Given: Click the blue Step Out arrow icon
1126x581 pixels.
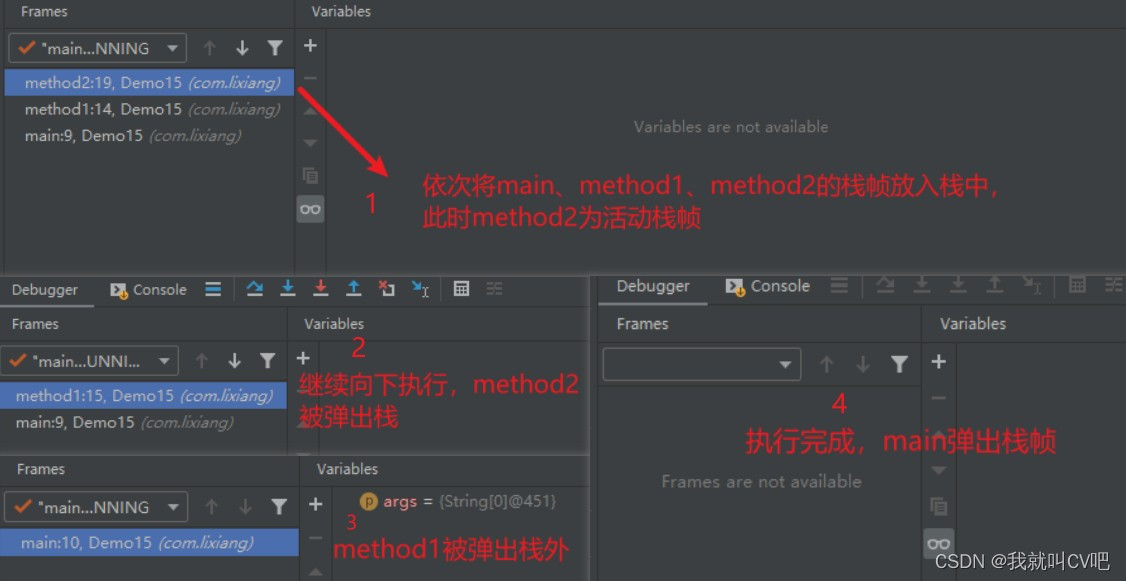Looking at the screenshot, I should [353, 289].
